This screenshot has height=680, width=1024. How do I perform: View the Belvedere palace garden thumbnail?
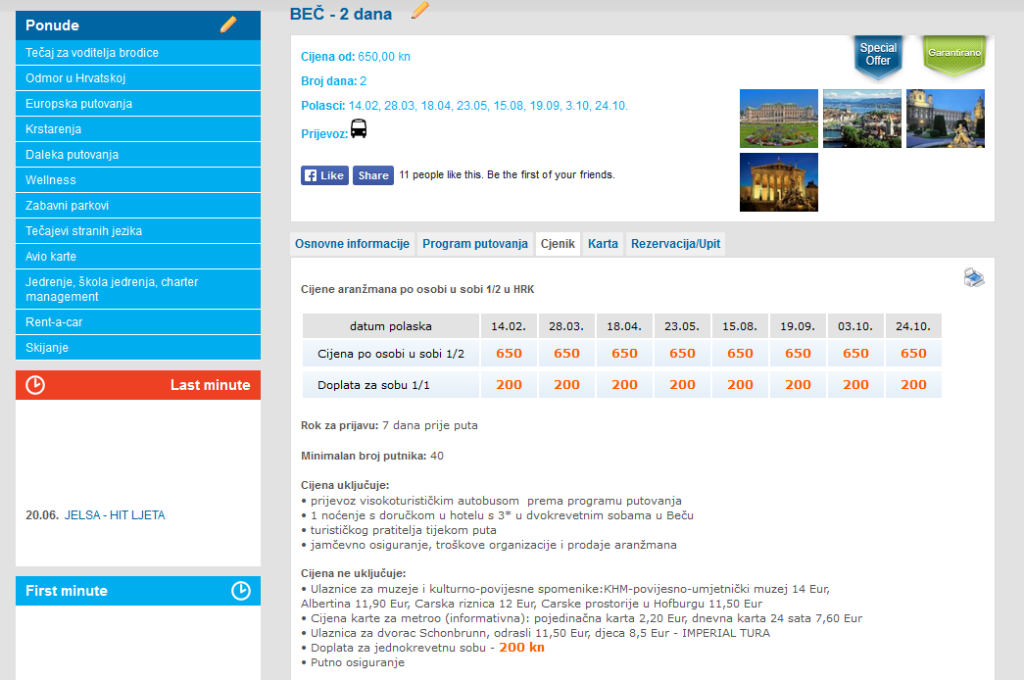point(778,119)
